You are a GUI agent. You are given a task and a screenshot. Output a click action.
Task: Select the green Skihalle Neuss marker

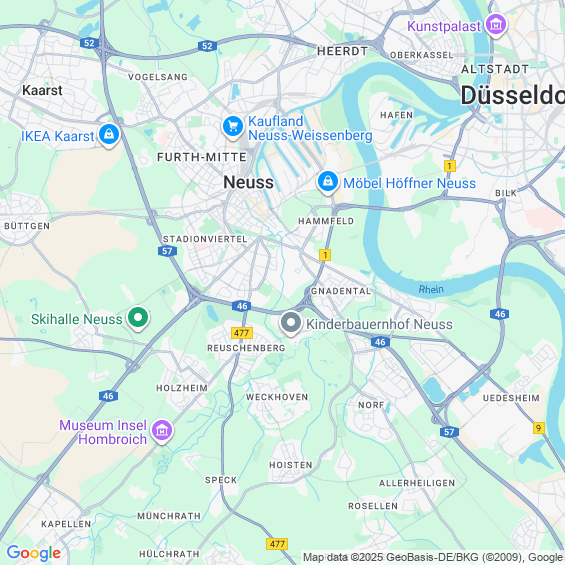point(138,318)
